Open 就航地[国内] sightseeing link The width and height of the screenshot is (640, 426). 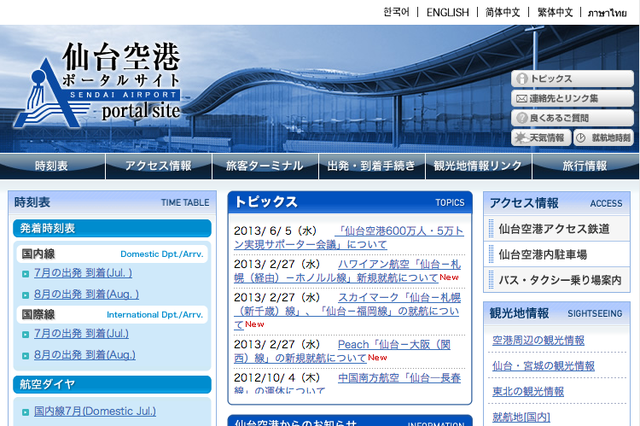[521, 417]
